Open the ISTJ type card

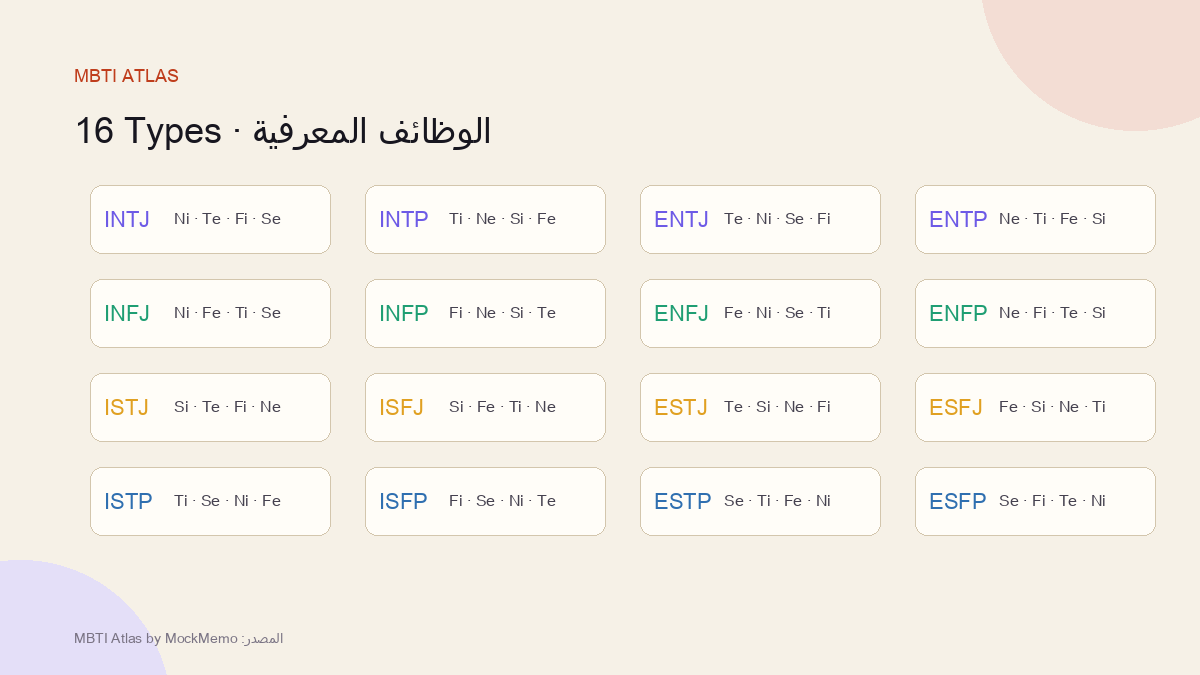pyautogui.click(x=210, y=407)
